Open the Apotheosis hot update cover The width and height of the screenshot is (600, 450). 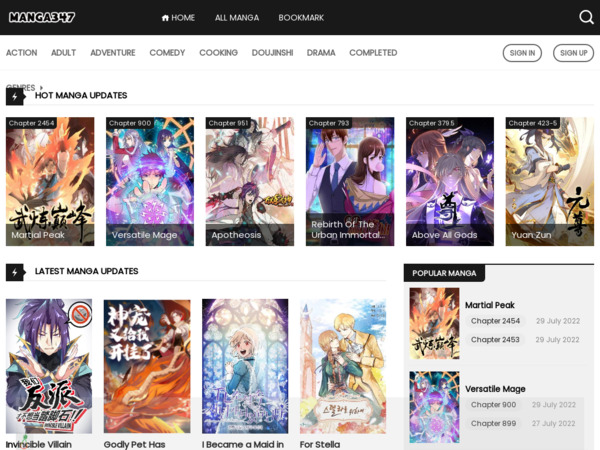tap(249, 181)
